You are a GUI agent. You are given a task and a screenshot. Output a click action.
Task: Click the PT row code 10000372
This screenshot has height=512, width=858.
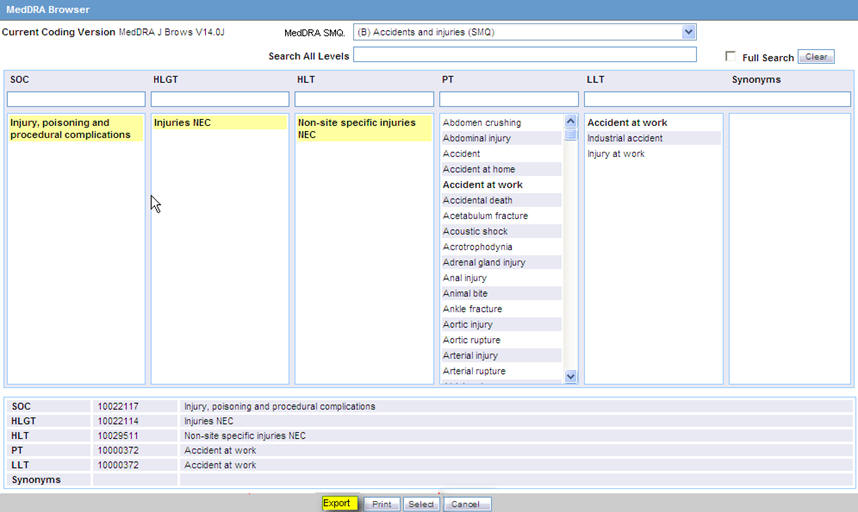(x=118, y=451)
